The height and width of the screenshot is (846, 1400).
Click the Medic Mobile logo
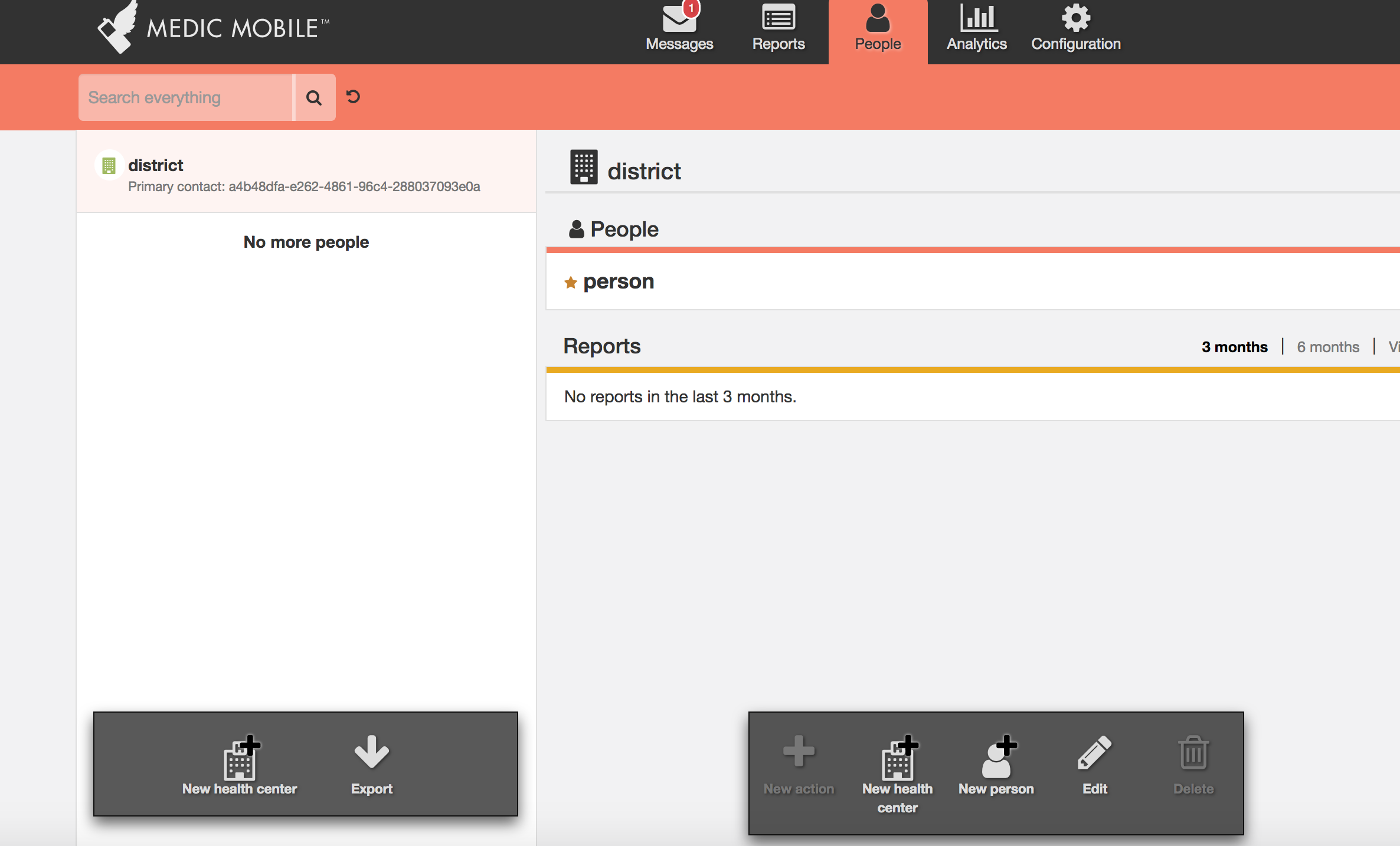(x=213, y=27)
